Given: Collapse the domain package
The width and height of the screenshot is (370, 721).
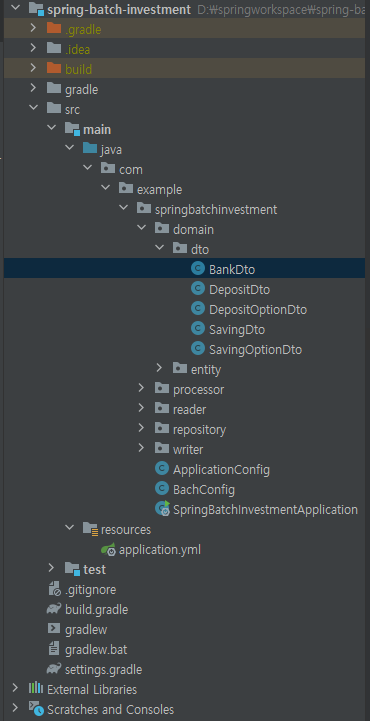Looking at the screenshot, I should (141, 228).
